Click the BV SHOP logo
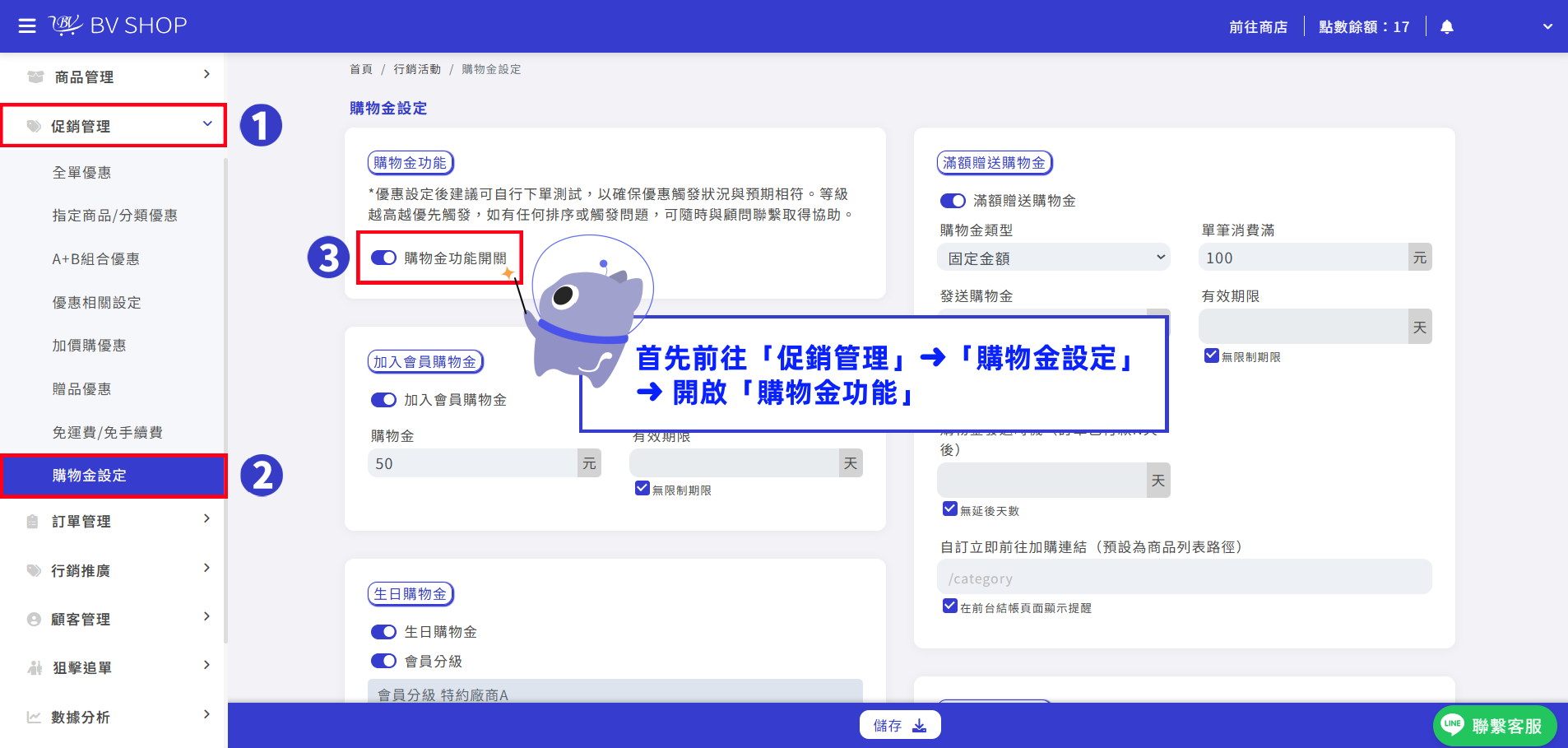This screenshot has height=748, width=1568. pyautogui.click(x=118, y=26)
